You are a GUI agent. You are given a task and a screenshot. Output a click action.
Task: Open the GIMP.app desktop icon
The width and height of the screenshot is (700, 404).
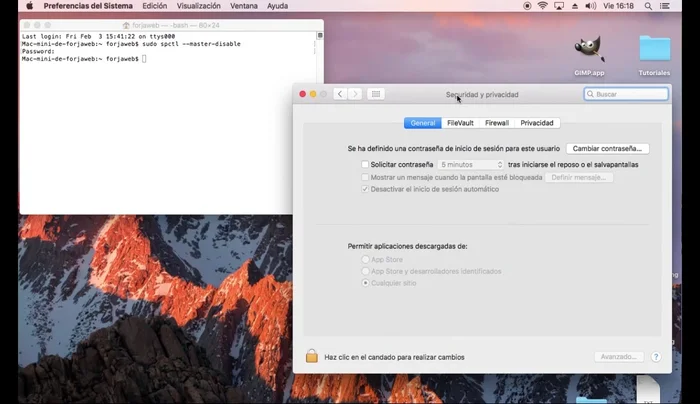coord(589,56)
